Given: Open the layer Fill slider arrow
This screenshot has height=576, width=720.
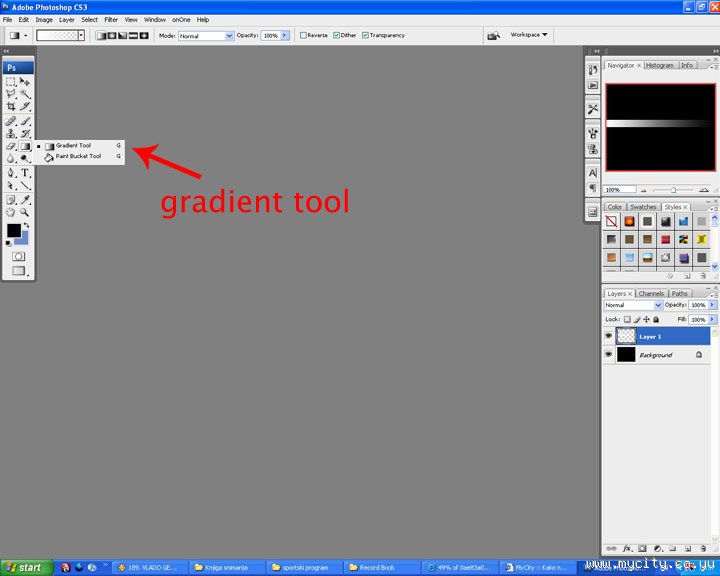Looking at the screenshot, I should coord(713,319).
